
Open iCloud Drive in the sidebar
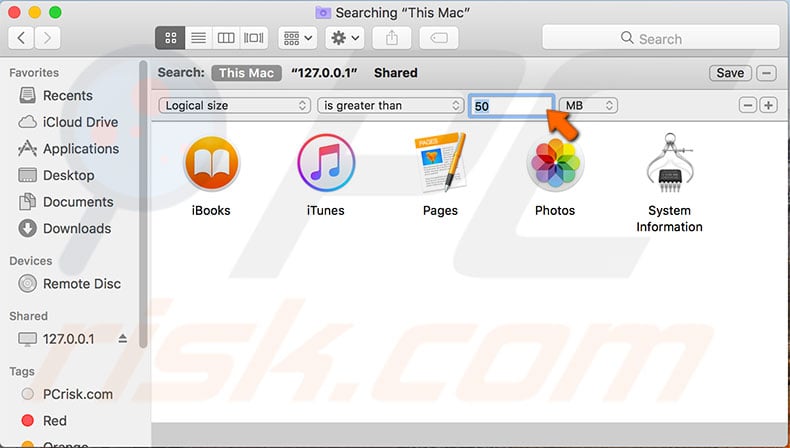(68, 122)
